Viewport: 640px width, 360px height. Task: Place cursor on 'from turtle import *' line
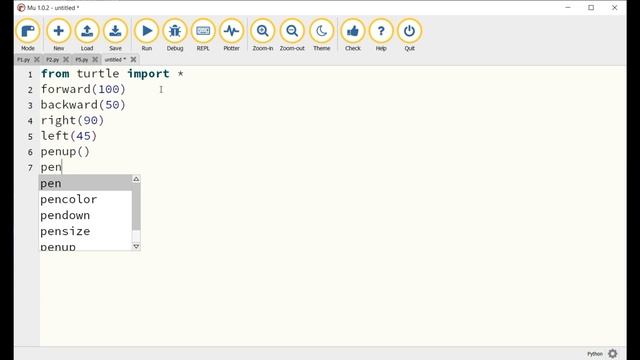point(112,74)
